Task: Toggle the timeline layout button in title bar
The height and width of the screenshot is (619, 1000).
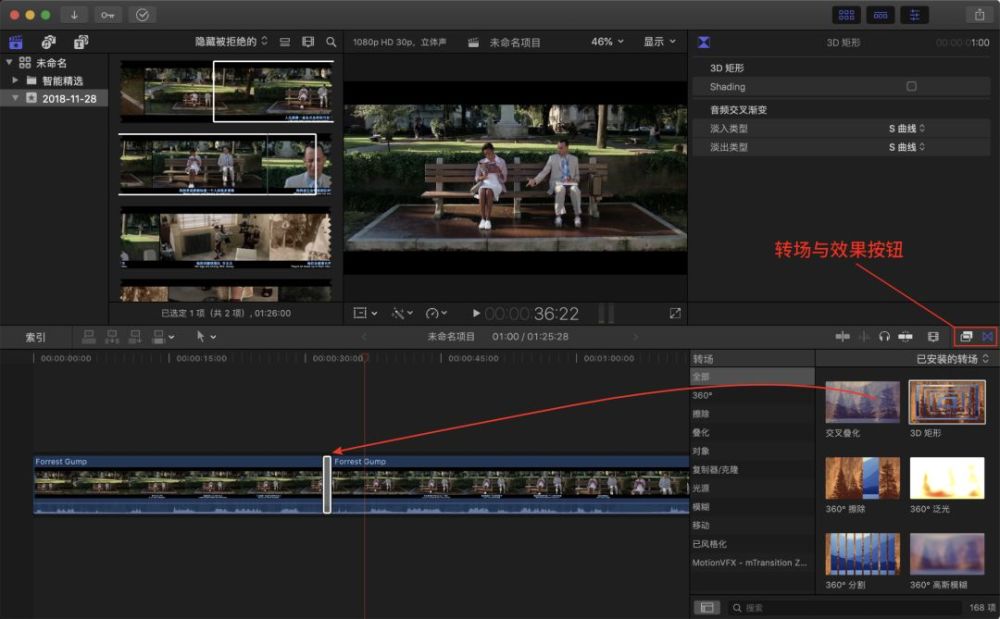Action: (x=880, y=15)
